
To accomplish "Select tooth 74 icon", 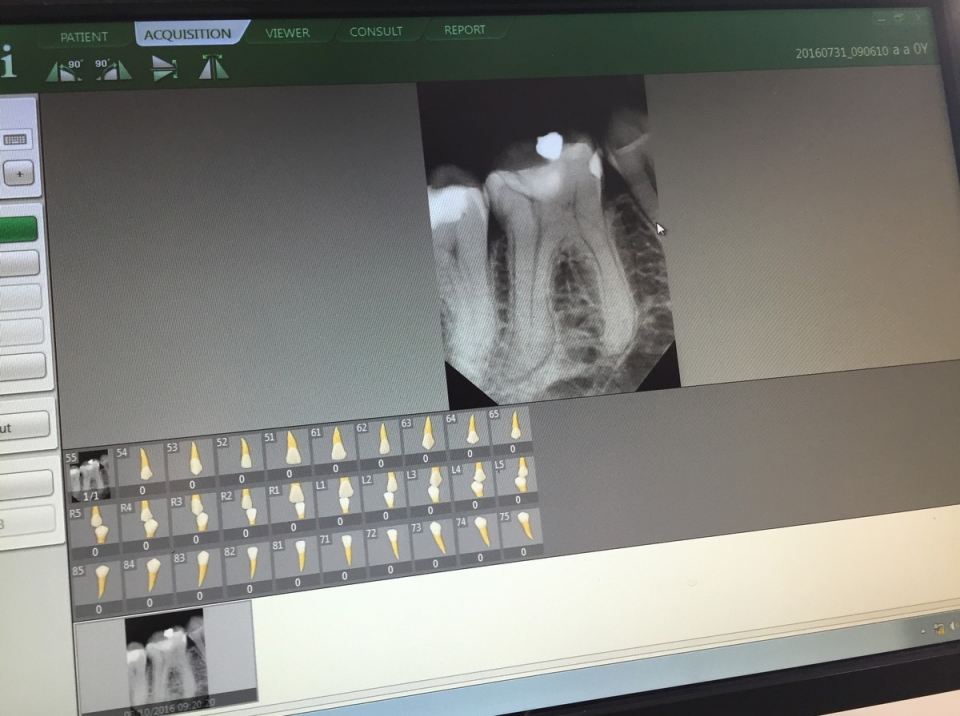I will (x=478, y=539).
